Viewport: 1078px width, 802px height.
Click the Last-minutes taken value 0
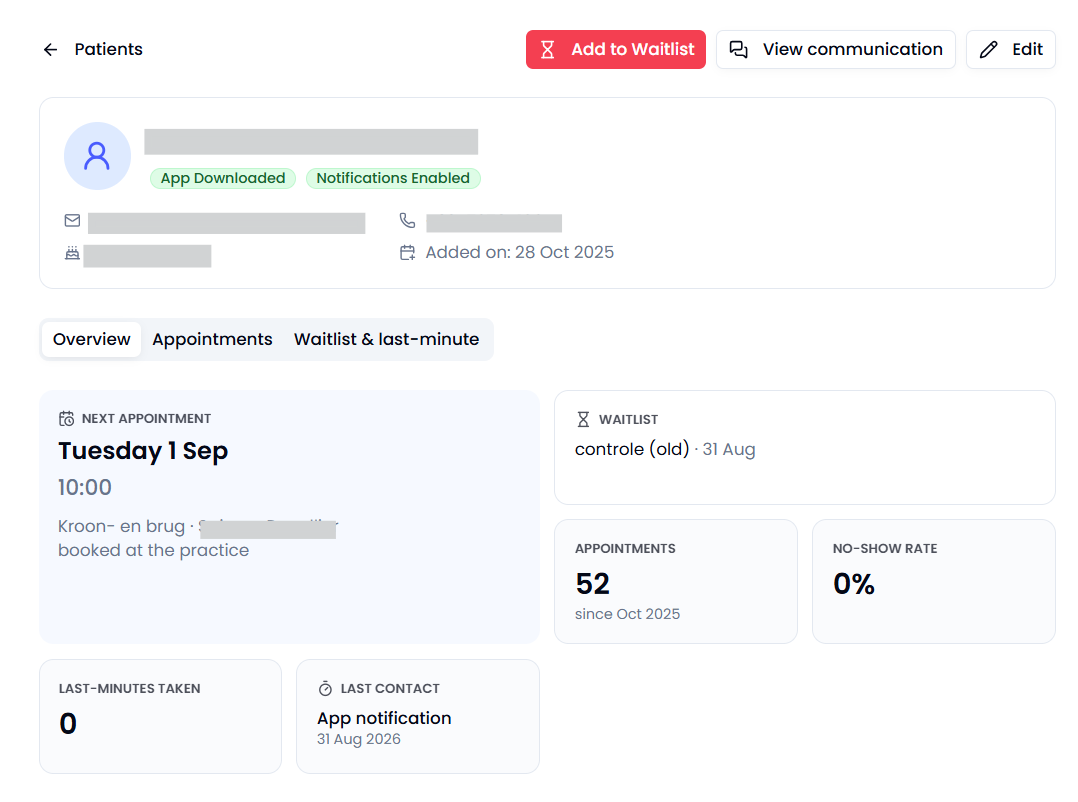pyautogui.click(x=68, y=724)
